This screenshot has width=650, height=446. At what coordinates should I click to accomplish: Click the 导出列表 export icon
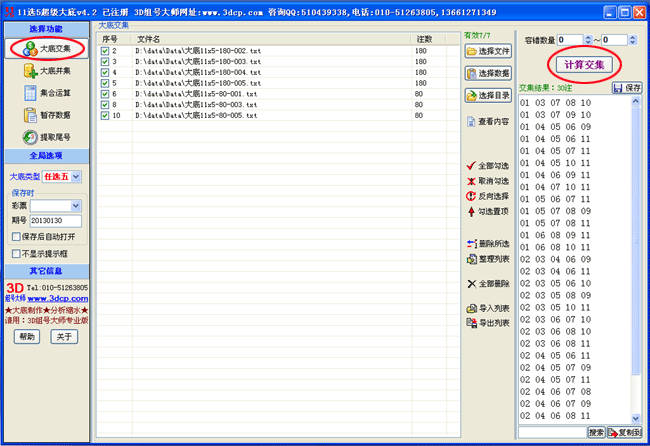tap(488, 323)
